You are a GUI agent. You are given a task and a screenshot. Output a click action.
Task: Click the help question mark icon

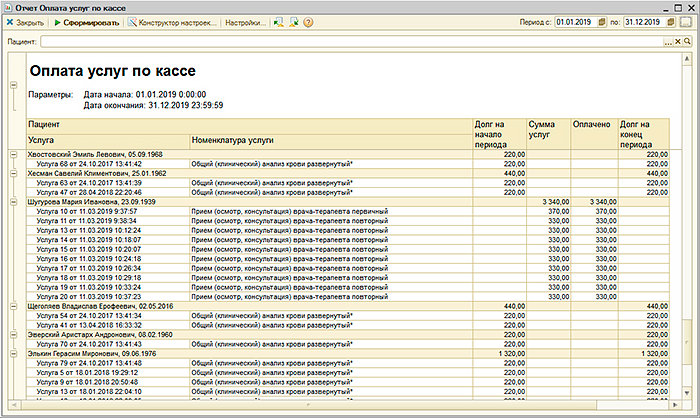pos(309,22)
